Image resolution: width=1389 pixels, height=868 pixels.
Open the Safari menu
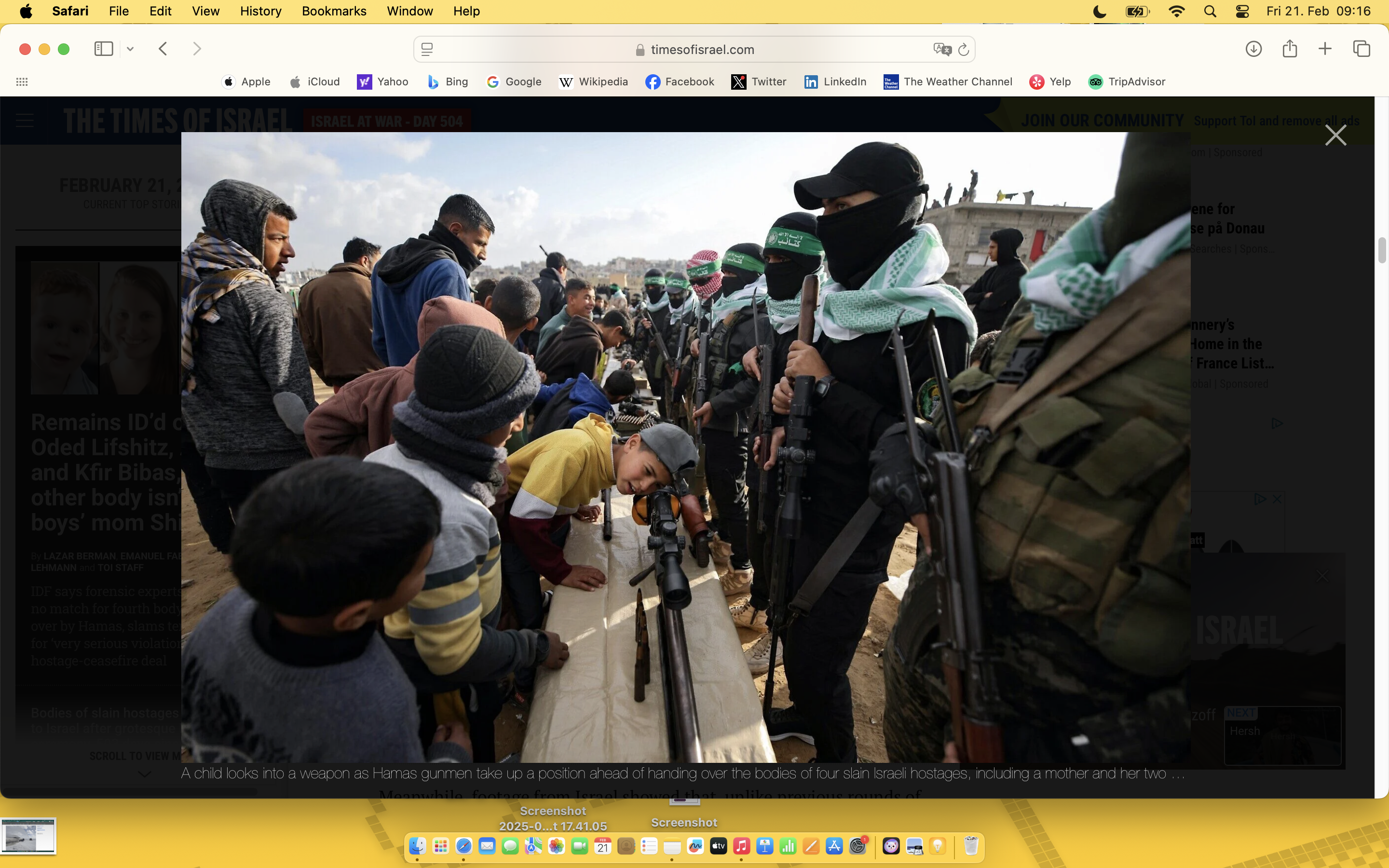pos(70,11)
